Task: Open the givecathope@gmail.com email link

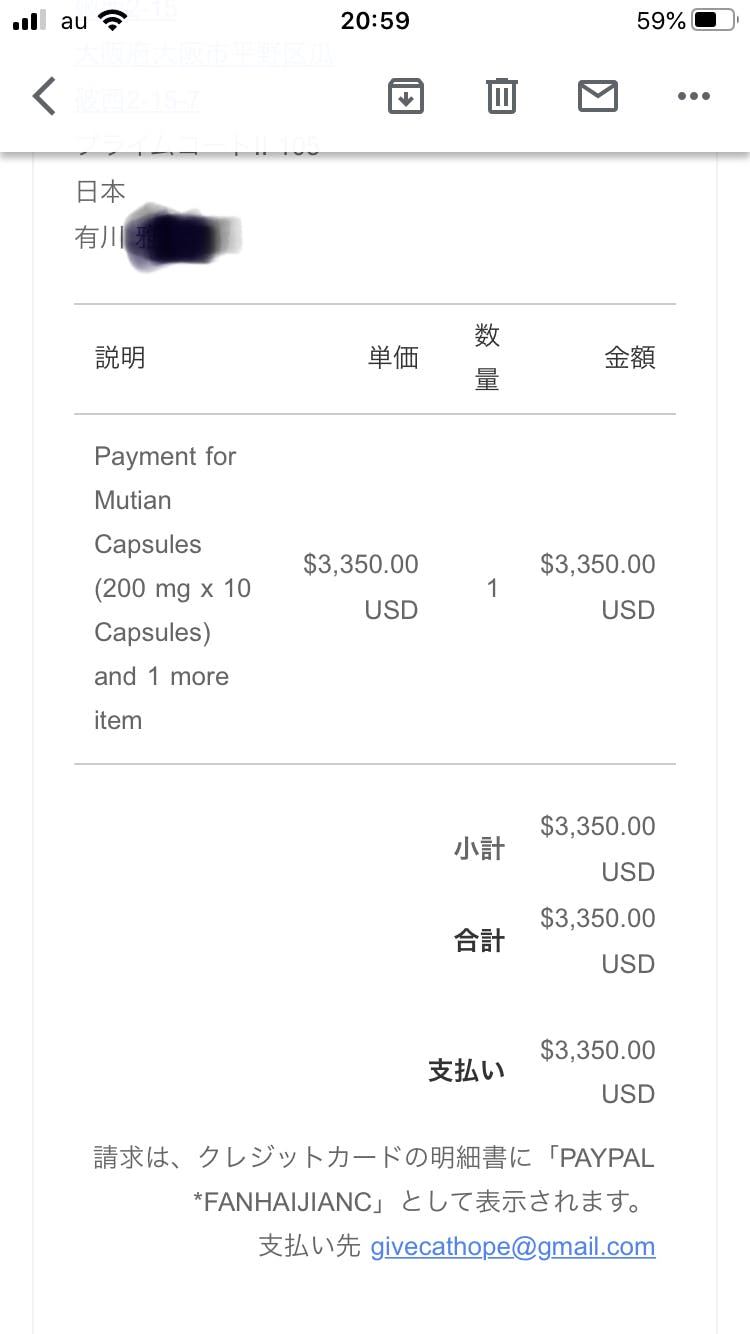Action: click(513, 1247)
